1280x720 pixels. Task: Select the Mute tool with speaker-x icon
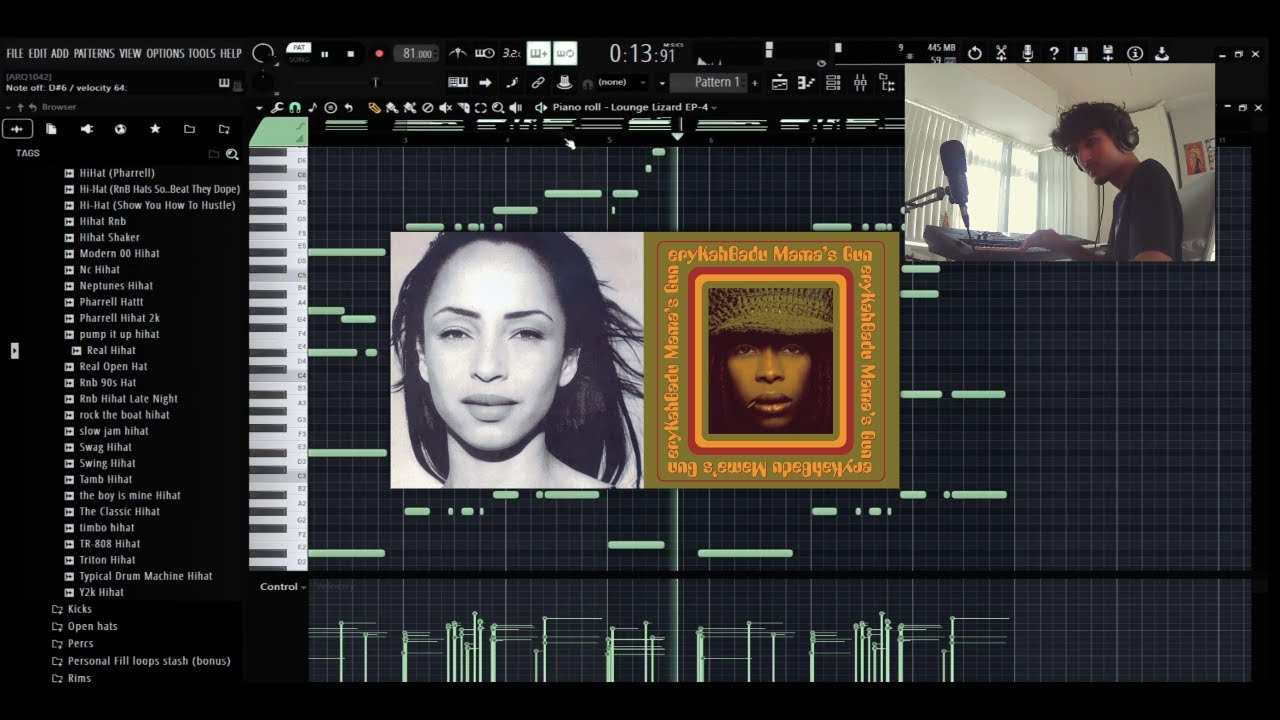pos(446,107)
